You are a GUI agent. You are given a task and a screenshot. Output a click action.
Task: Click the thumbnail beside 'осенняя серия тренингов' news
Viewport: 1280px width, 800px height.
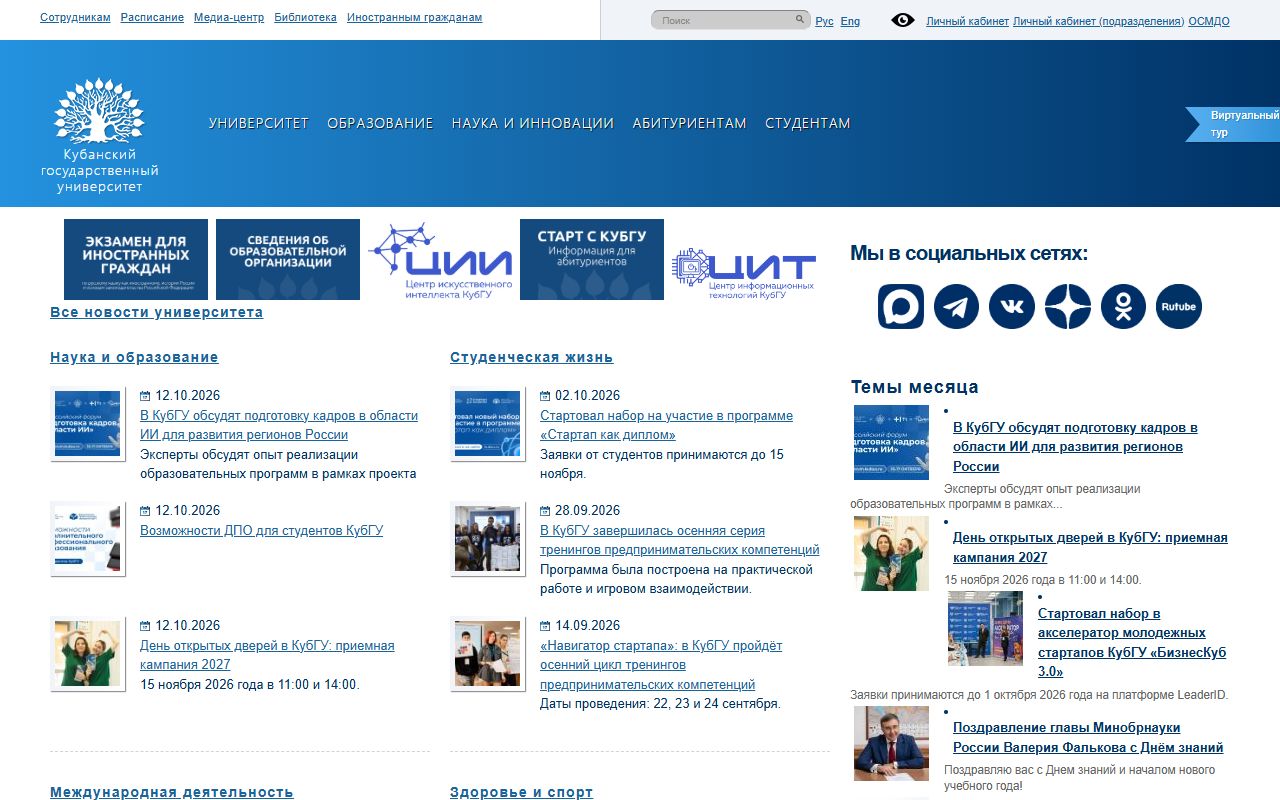(488, 539)
